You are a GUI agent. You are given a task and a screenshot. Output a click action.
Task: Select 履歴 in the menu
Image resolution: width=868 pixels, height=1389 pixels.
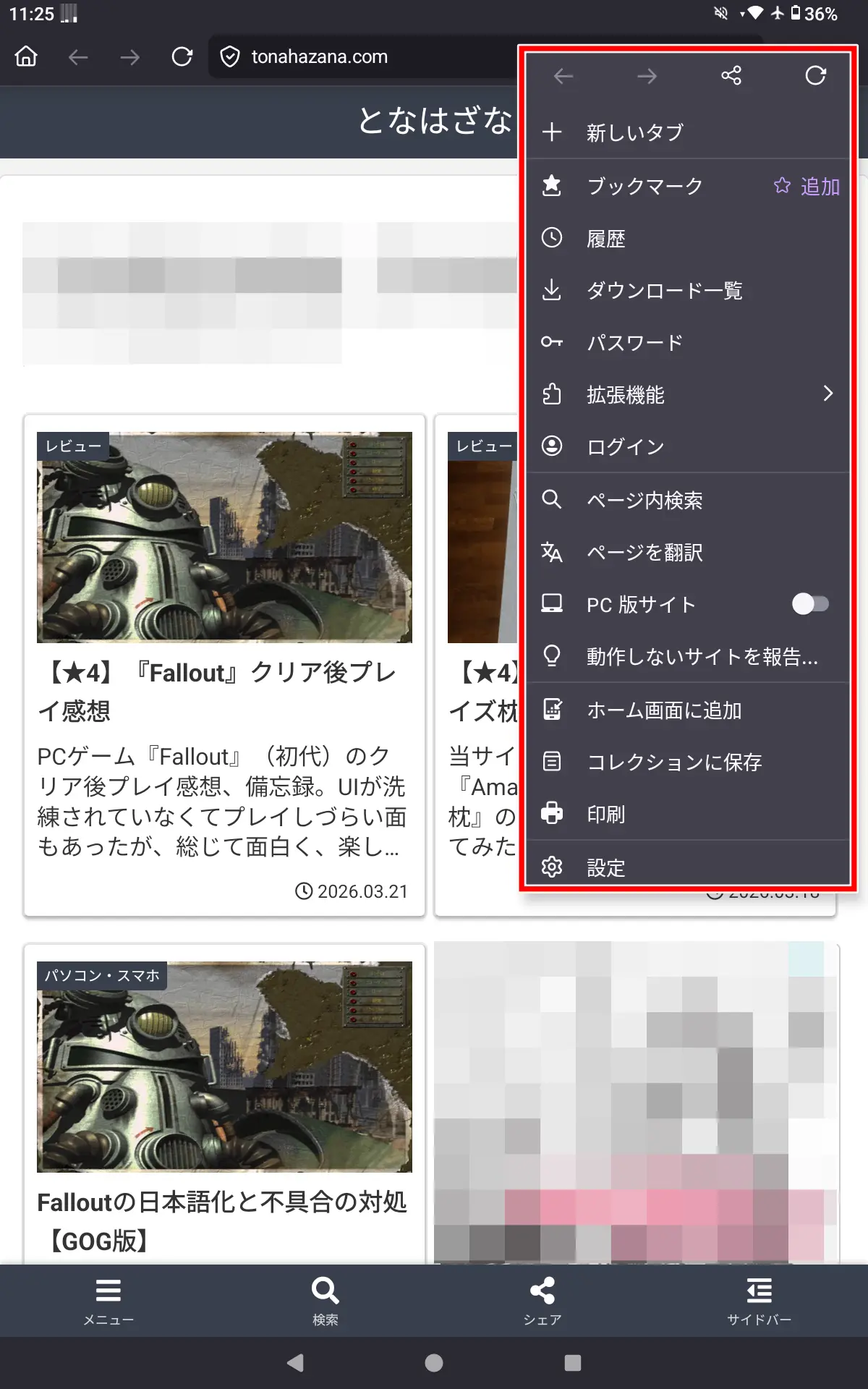605,239
